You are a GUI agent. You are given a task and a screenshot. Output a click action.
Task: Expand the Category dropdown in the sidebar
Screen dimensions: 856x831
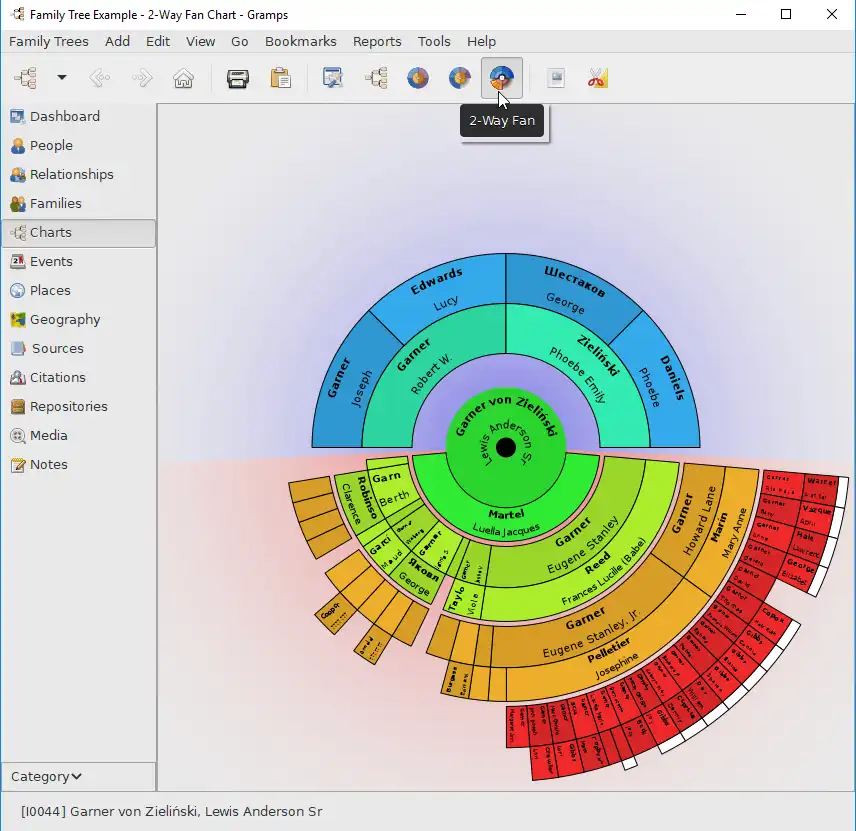[x=47, y=776]
